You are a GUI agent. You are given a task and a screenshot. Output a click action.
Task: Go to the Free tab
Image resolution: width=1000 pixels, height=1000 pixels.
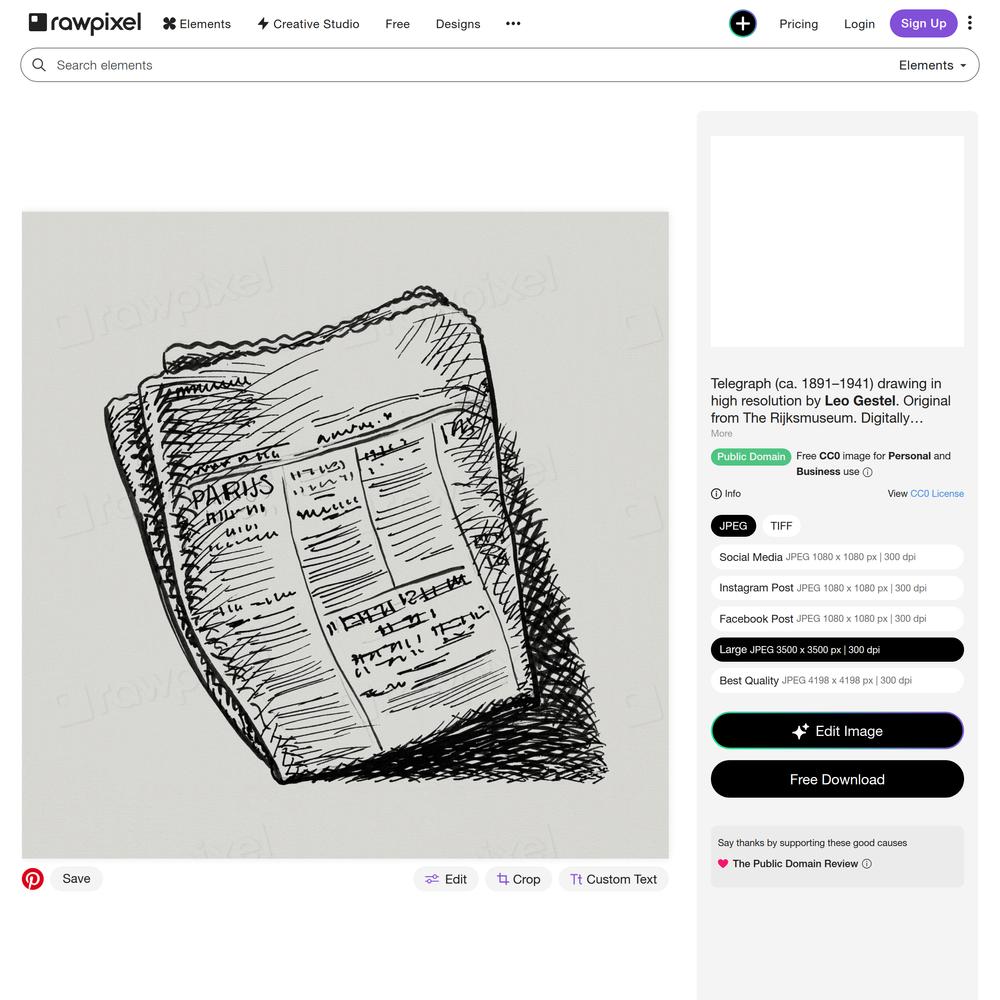[397, 24]
